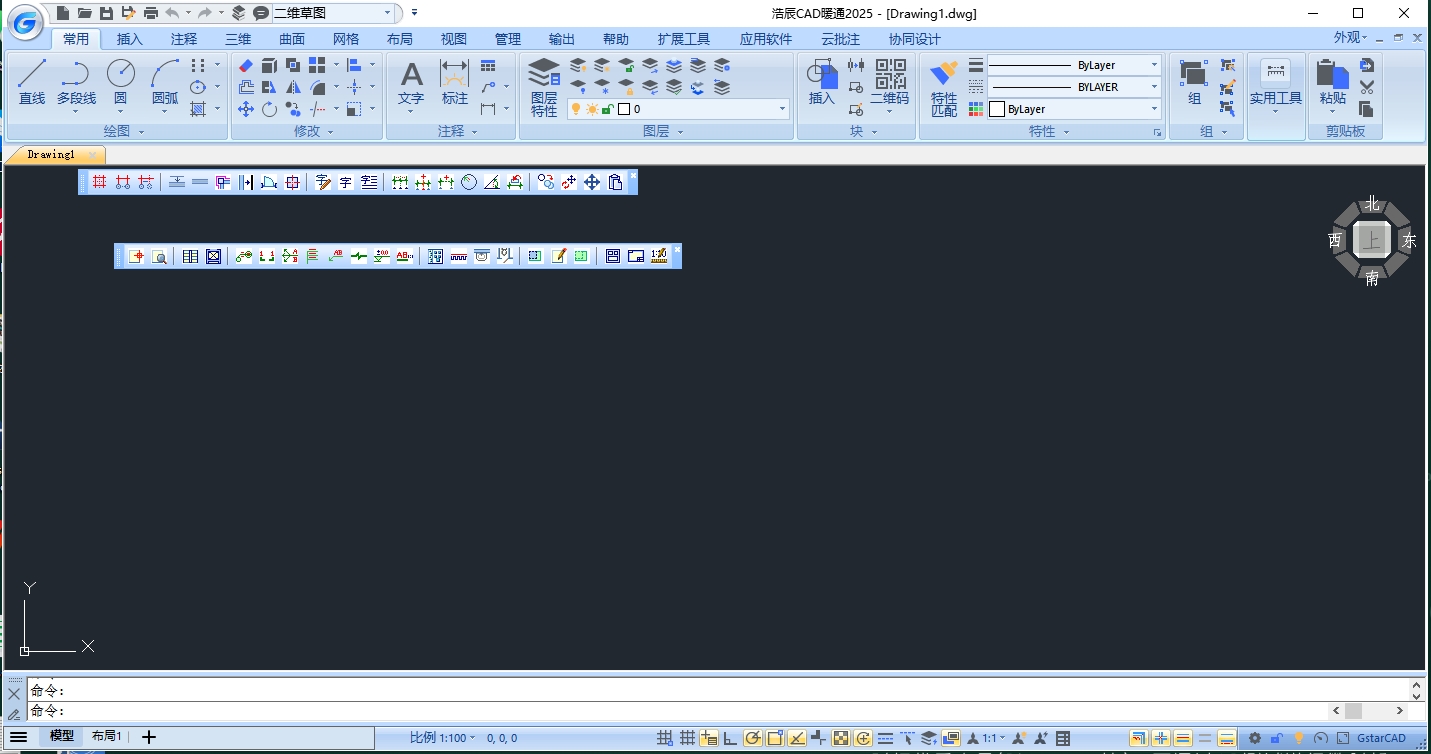
Task: Click the scissors cut icon in 剪贴板
Action: (1367, 87)
